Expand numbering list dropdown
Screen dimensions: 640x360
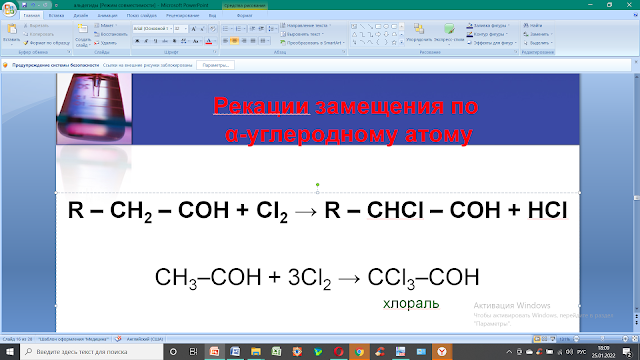click(x=244, y=29)
